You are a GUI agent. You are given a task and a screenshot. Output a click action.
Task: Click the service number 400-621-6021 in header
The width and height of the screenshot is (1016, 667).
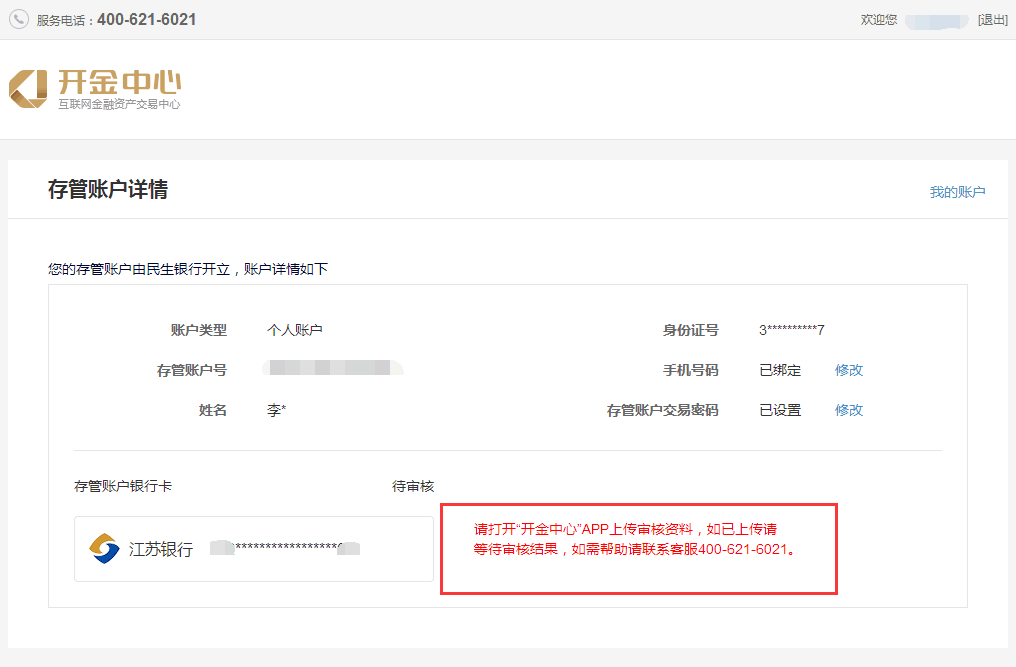(146, 20)
